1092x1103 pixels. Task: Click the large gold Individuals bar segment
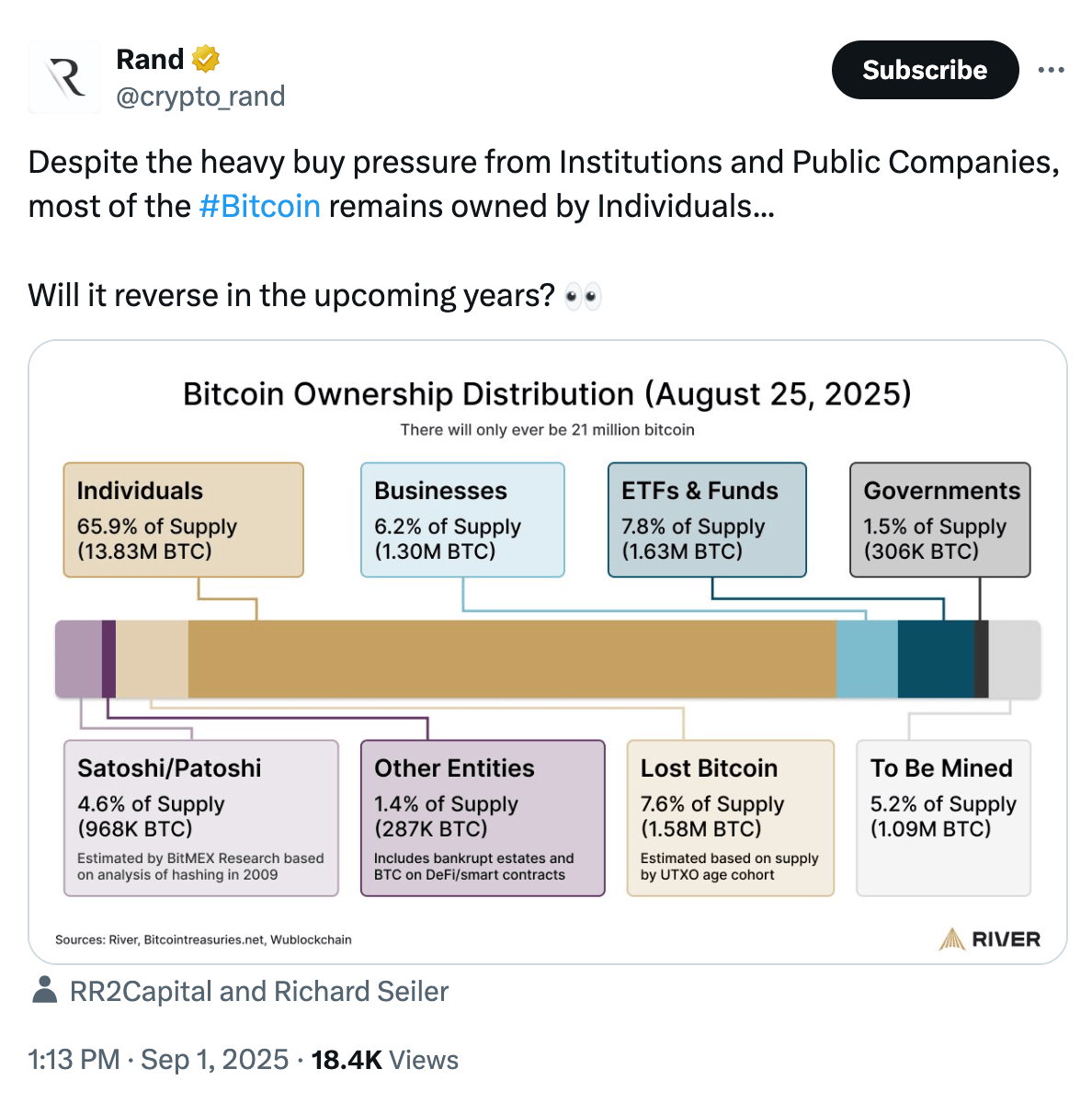point(512,659)
